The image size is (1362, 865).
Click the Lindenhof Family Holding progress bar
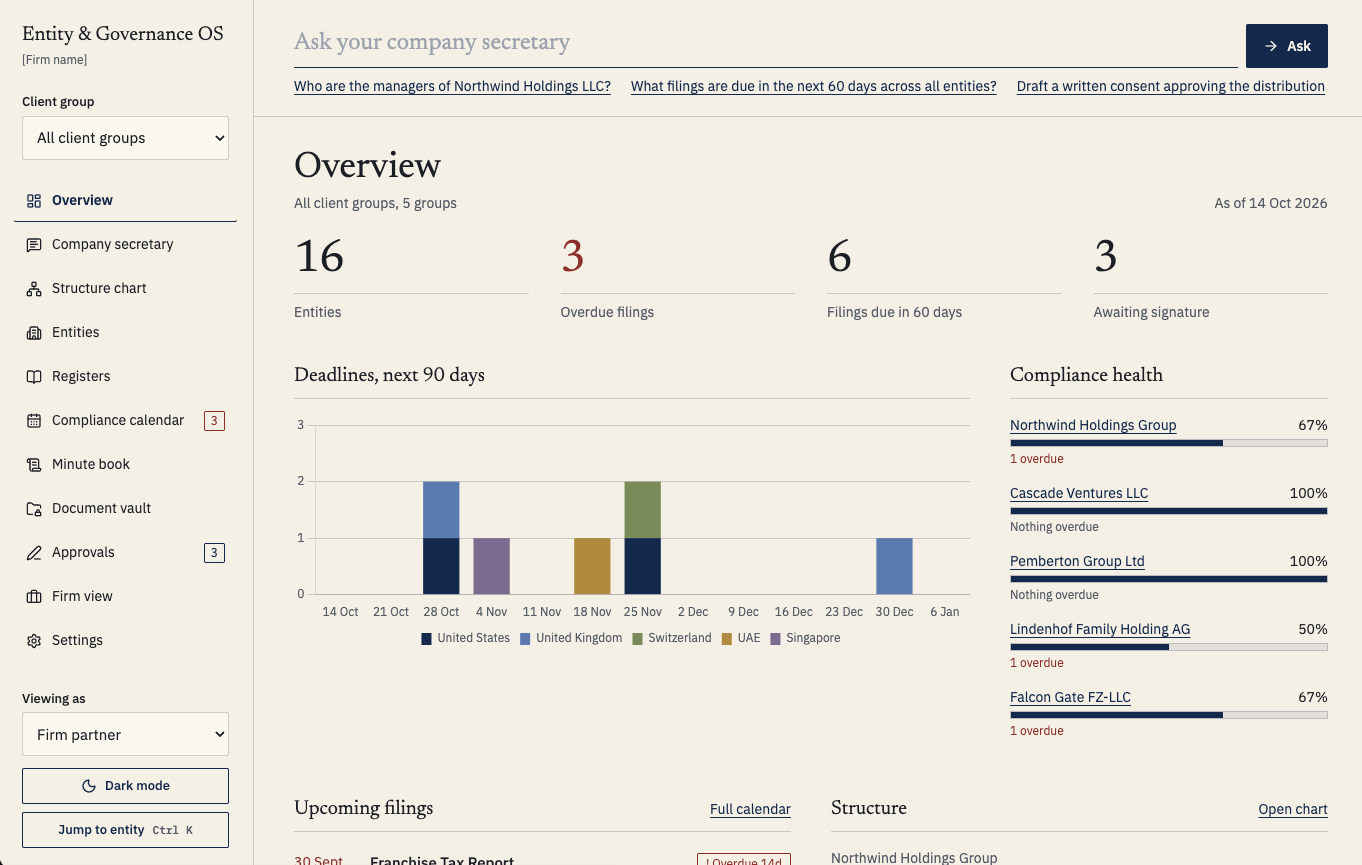point(1169,647)
